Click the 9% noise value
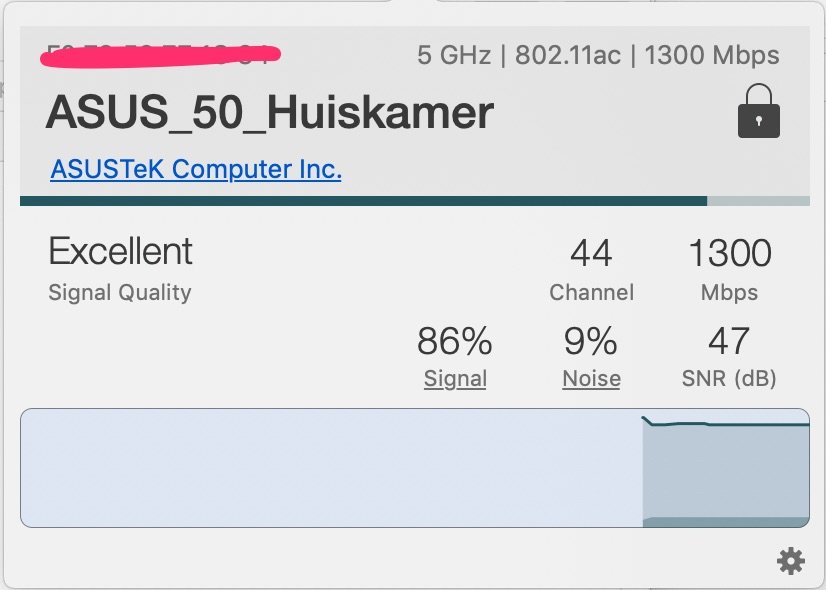 [591, 341]
